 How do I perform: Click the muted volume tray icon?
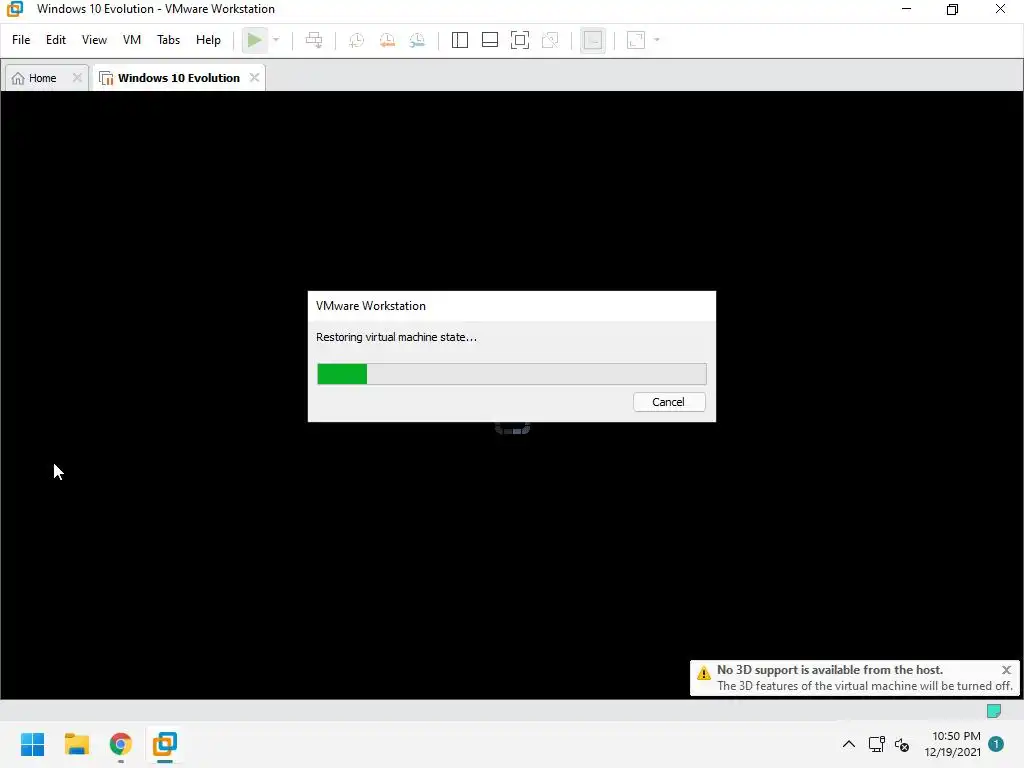click(902, 744)
